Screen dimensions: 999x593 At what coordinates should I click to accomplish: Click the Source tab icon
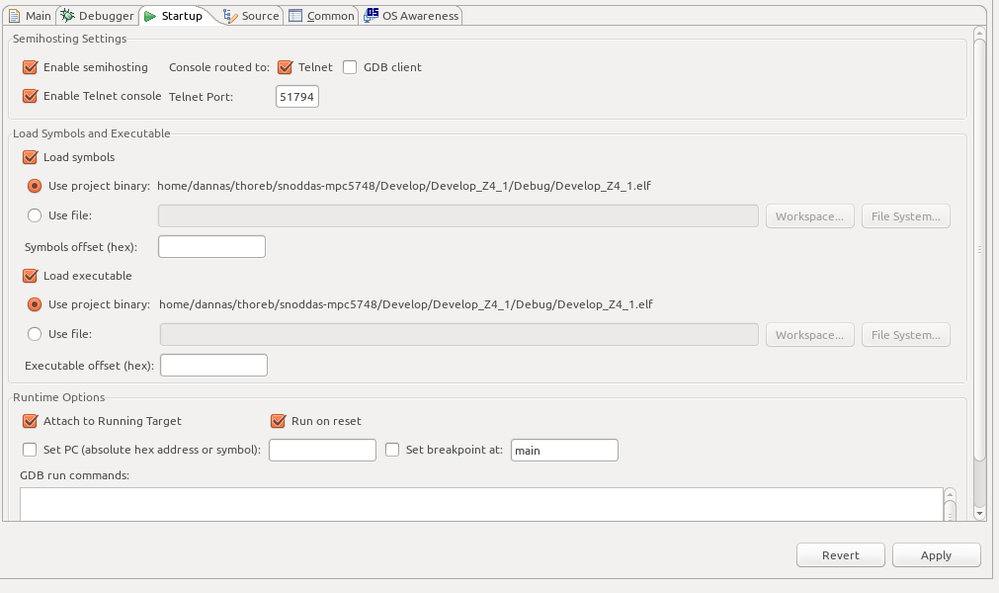click(230, 16)
